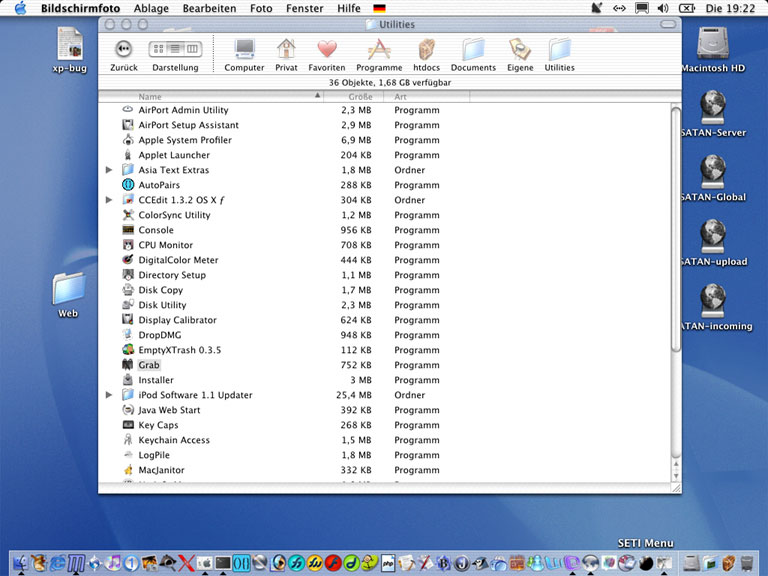Select AirPort Admin Utility in the list
The width and height of the screenshot is (768, 576).
click(384, 110)
